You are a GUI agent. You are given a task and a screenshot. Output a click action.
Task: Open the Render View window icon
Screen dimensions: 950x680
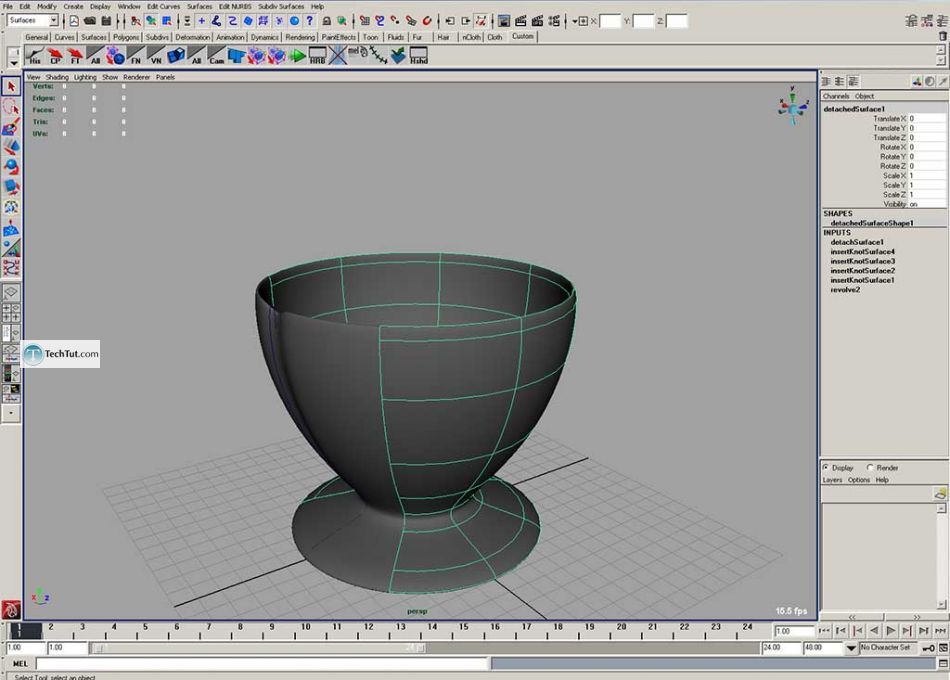pos(504,21)
